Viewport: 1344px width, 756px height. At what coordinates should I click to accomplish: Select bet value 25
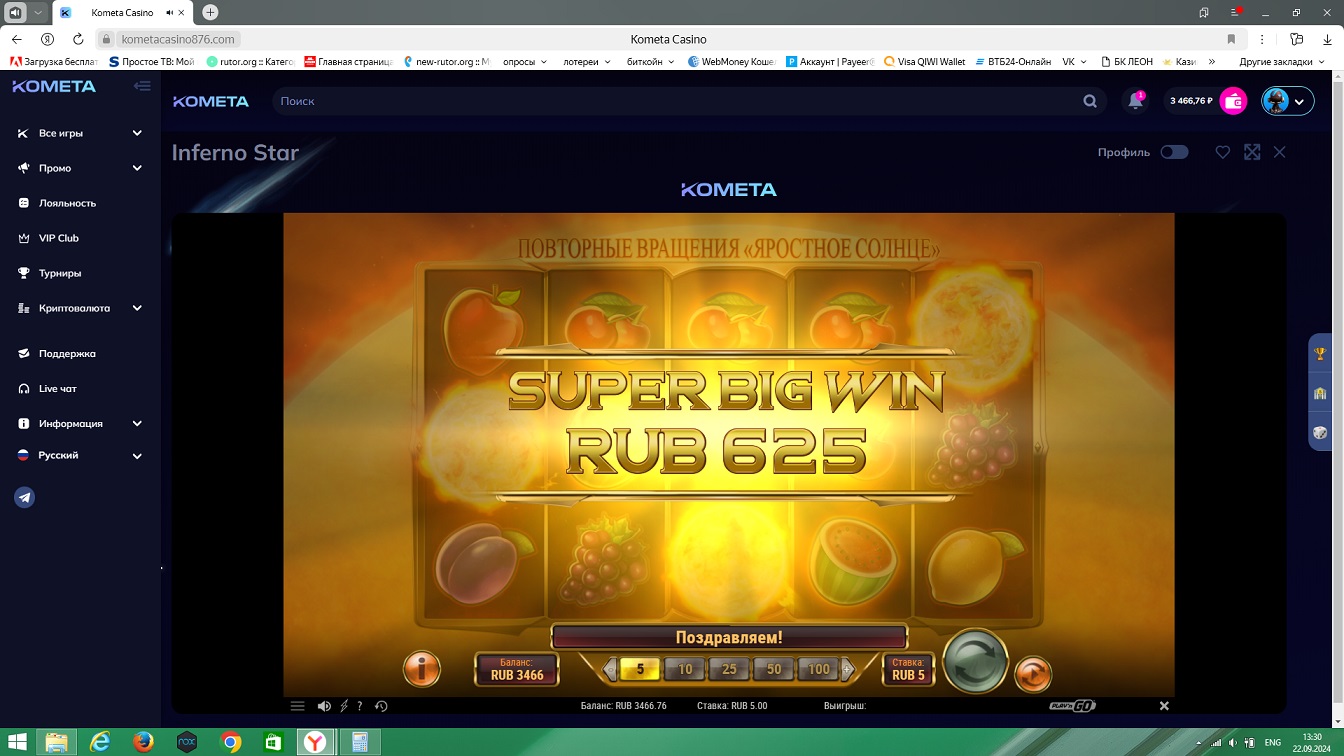click(729, 669)
